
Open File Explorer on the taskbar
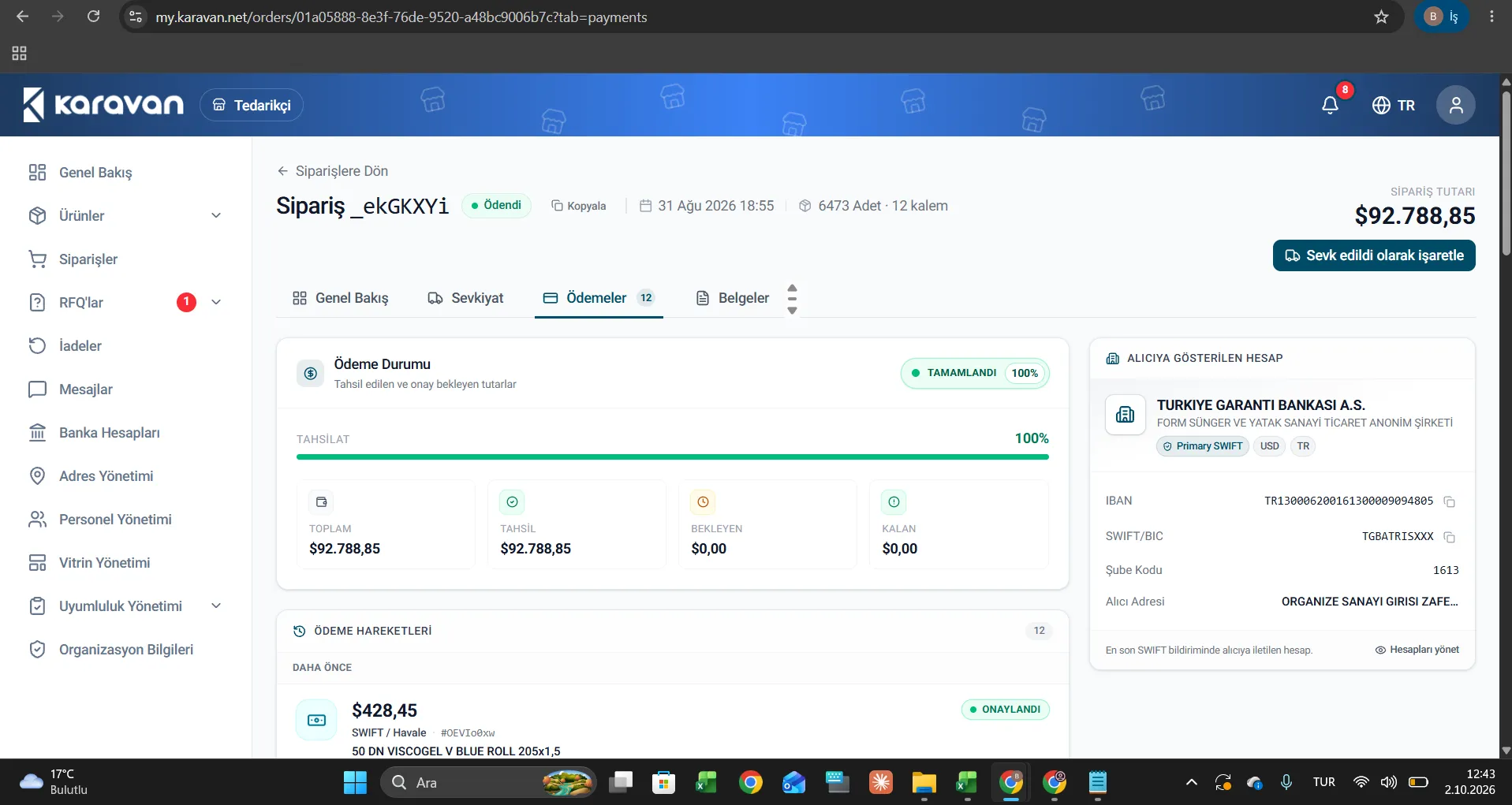(x=924, y=782)
